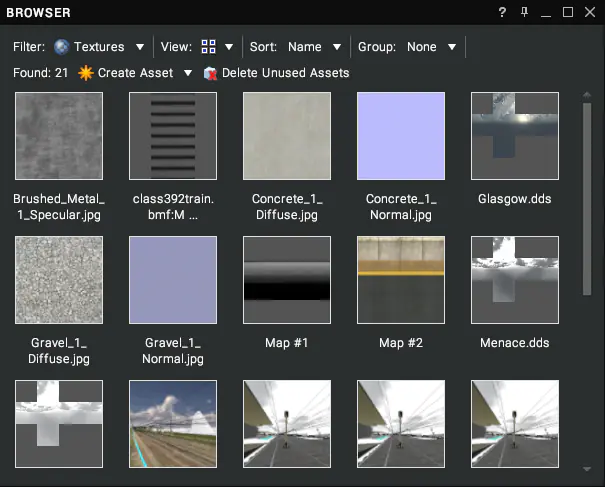
Task: Open the Group None dropdown arrow
Action: pyautogui.click(x=452, y=47)
